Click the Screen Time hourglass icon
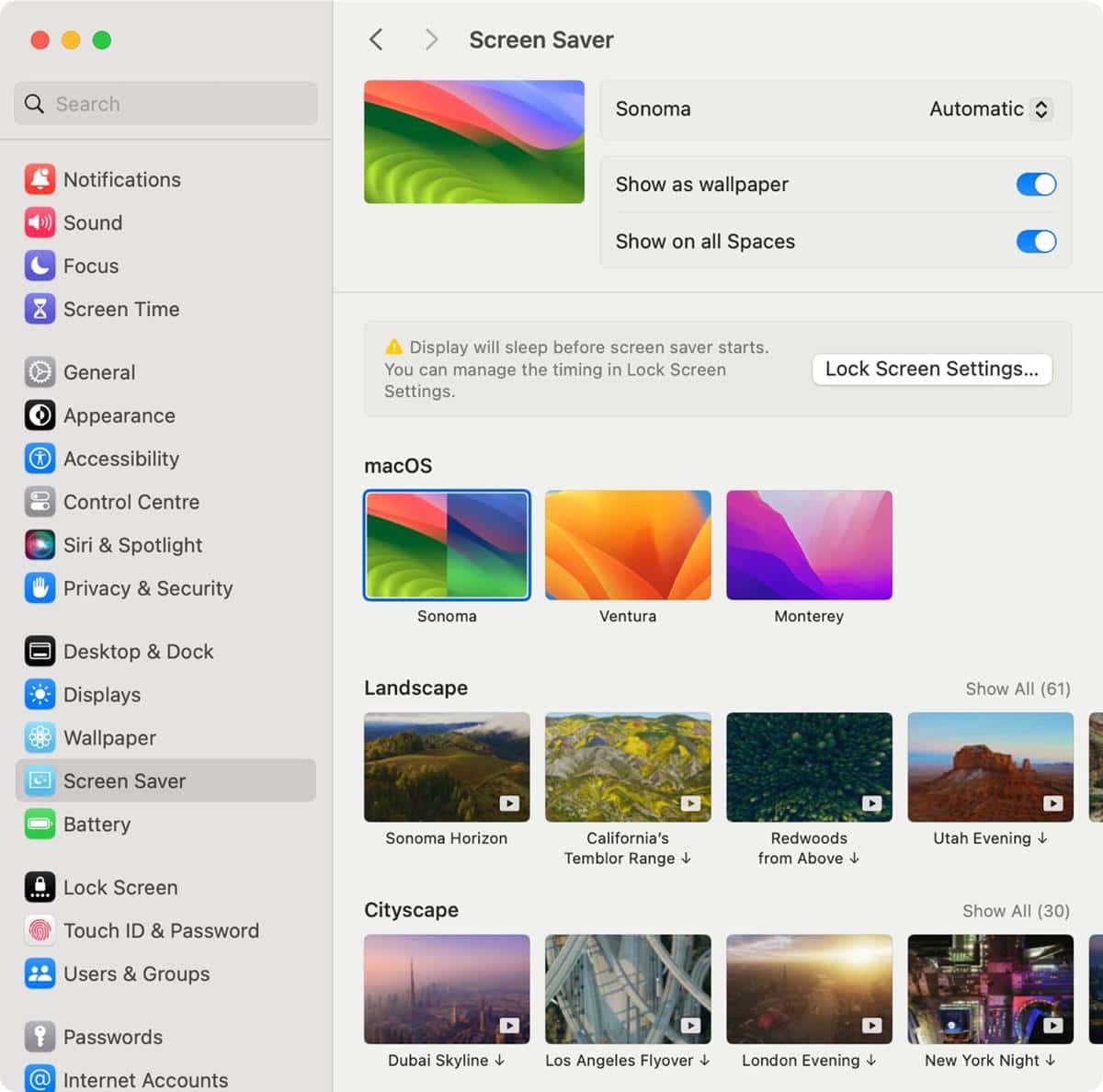Viewport: 1103px width, 1092px height. click(x=40, y=309)
